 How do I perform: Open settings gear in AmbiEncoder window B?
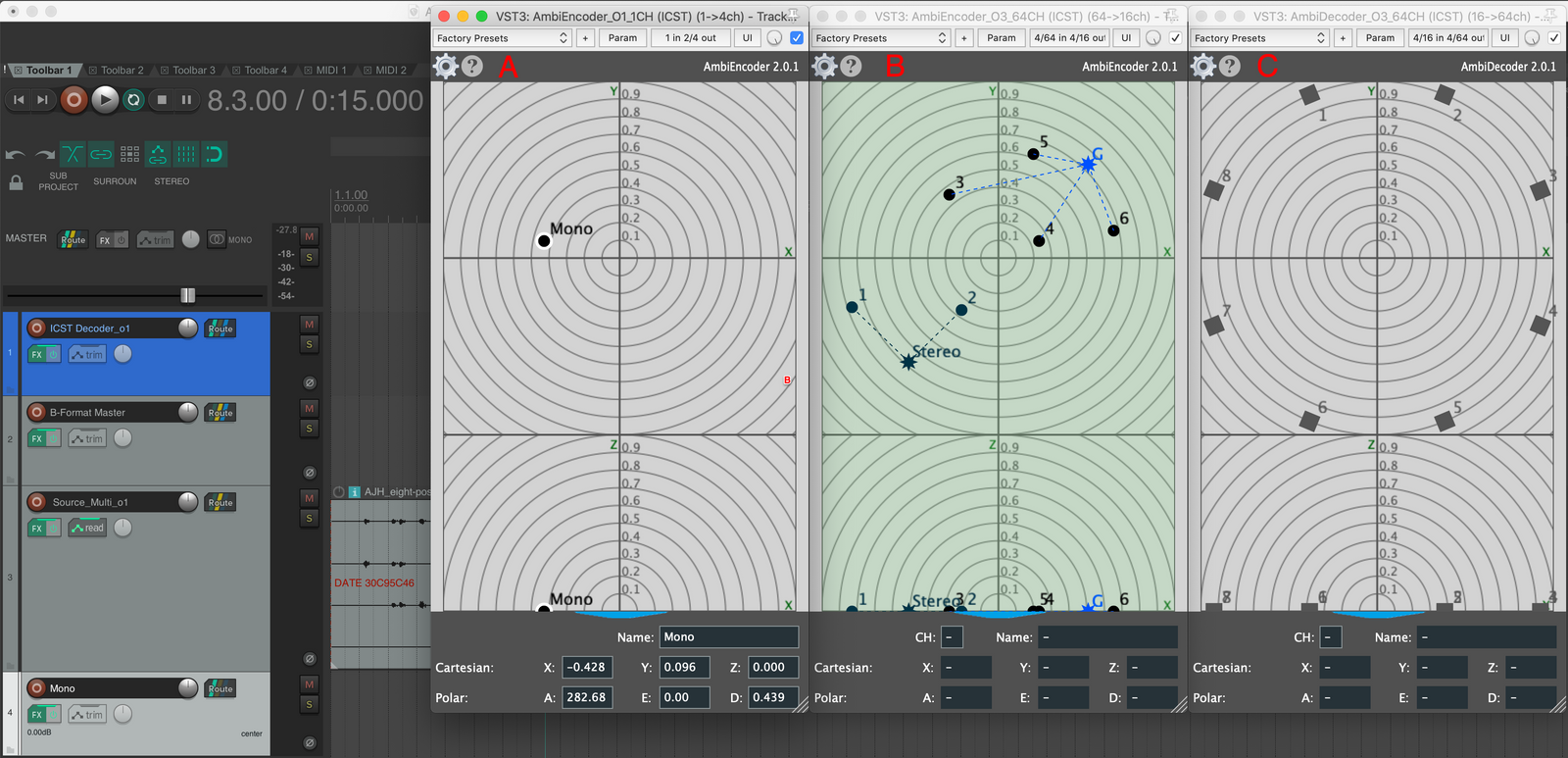[x=825, y=66]
